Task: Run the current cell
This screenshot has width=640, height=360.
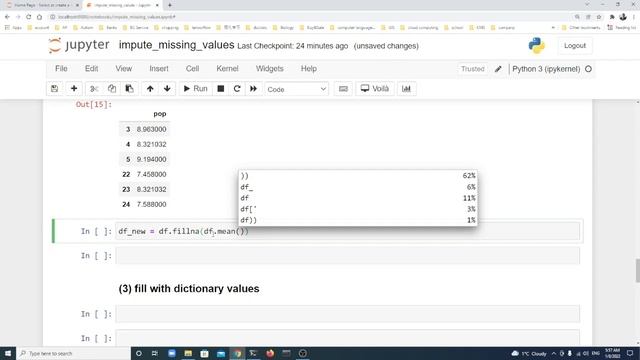Action: (x=196, y=89)
